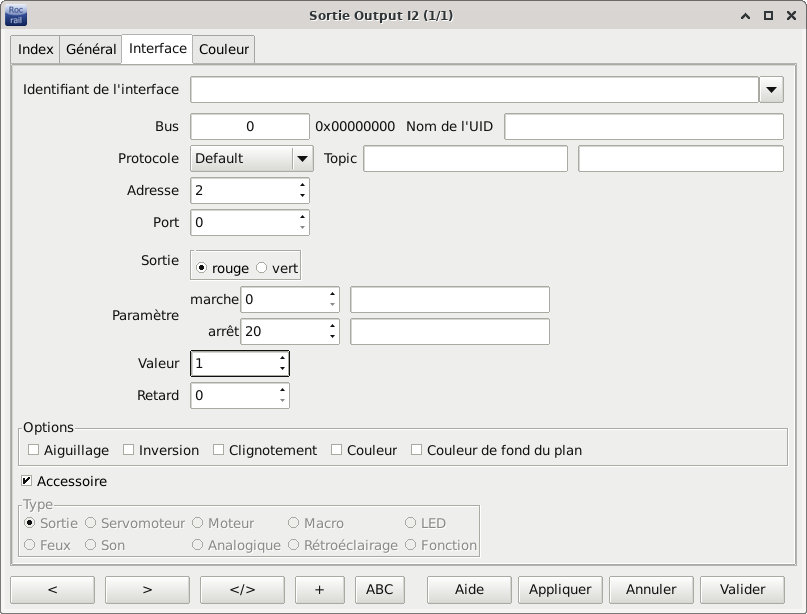Switch to the Général tab
This screenshot has height=614, width=807.
tap(91, 49)
